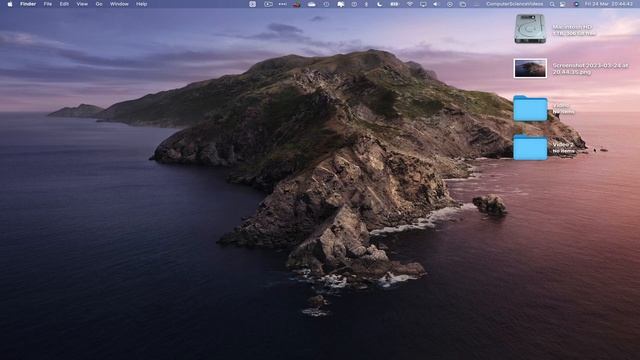Open the screen mirroring display icon

point(423,4)
